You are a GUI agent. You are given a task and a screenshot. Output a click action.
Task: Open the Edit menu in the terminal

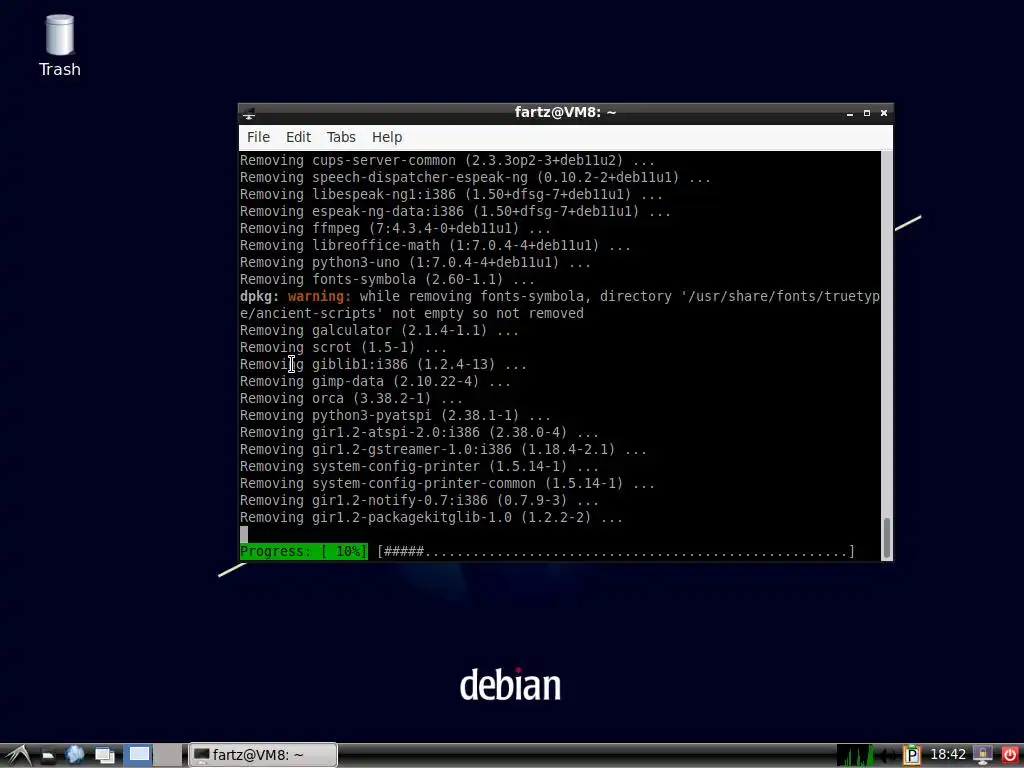298,137
